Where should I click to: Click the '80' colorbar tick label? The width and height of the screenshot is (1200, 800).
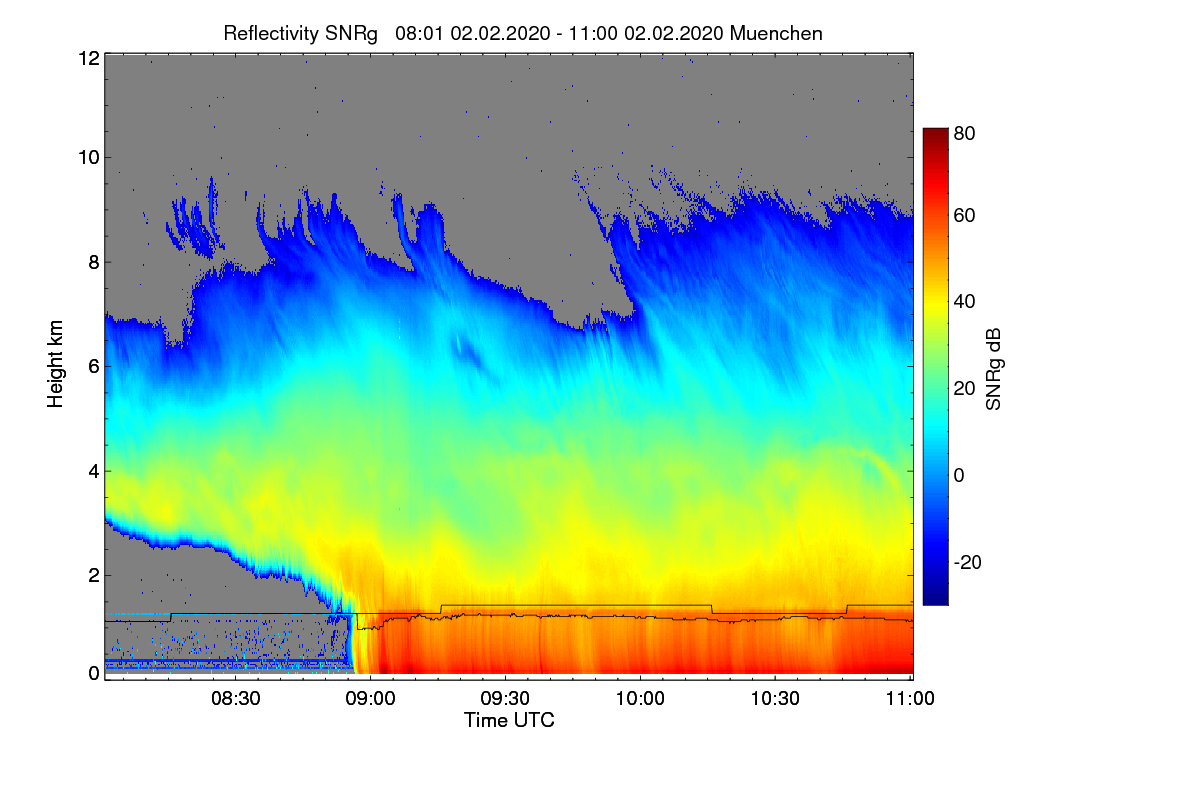[965, 132]
